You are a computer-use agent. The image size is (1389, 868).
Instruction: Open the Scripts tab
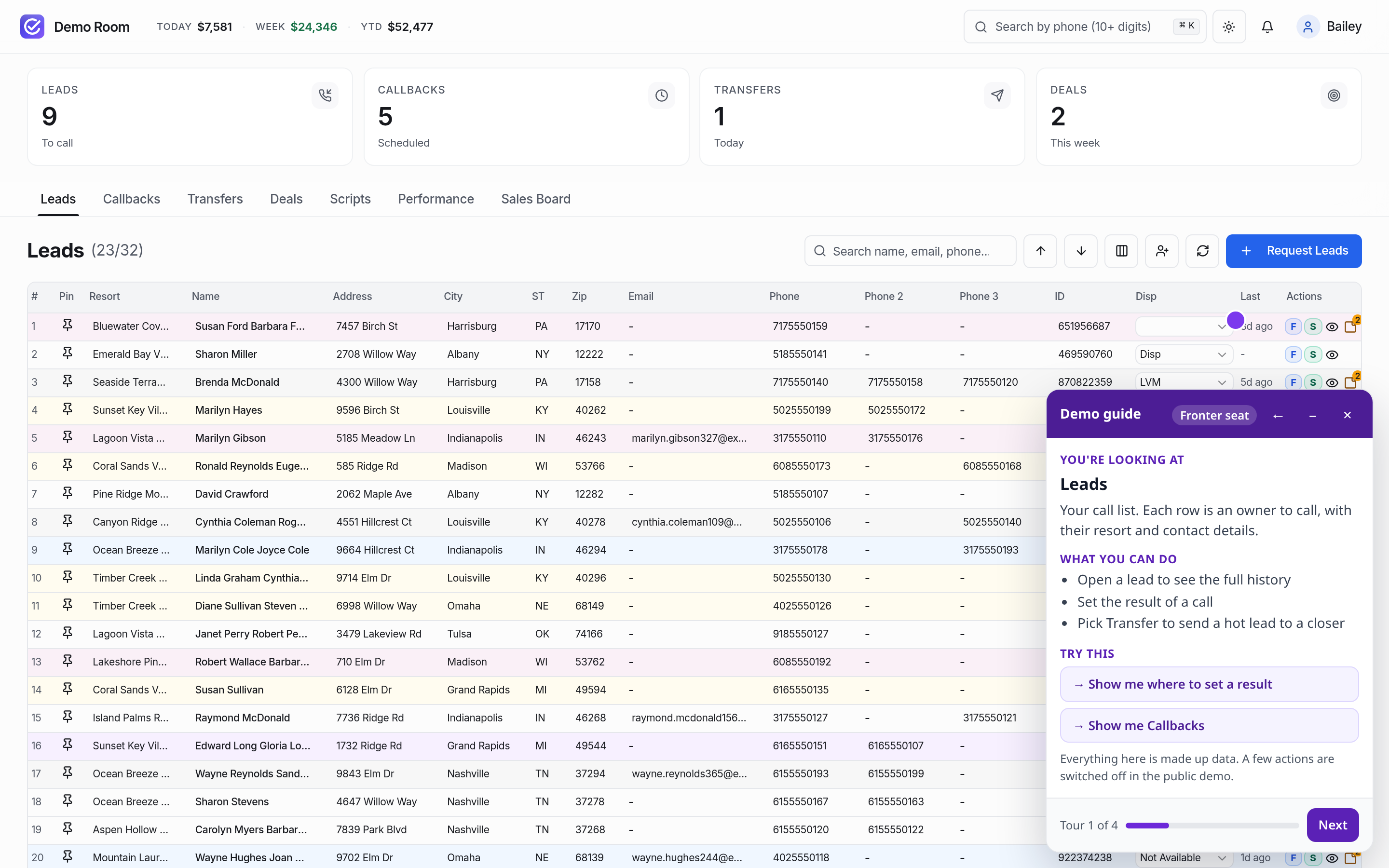point(350,199)
